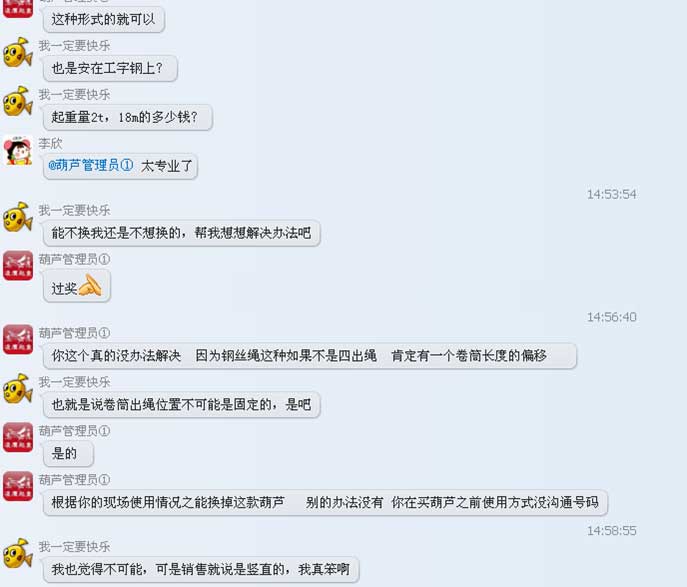The height and width of the screenshot is (587, 687).
Task: Select the message bubble 这种形式的就可以
Action: coord(104,19)
